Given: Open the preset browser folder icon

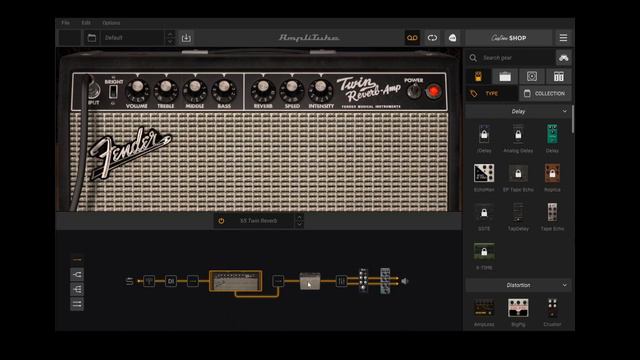Looking at the screenshot, I should coord(92,38).
